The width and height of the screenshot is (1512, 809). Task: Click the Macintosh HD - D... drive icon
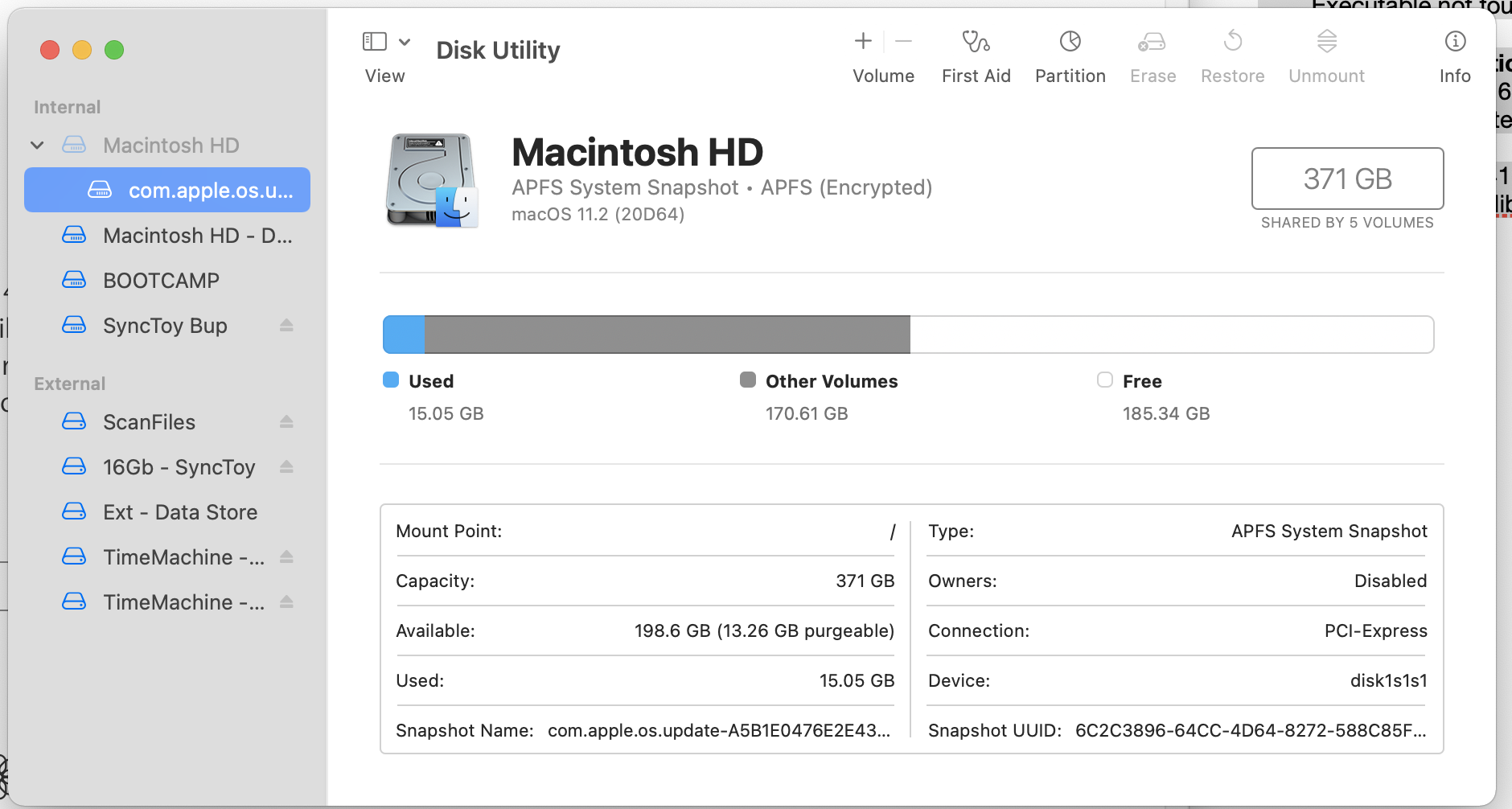74,235
